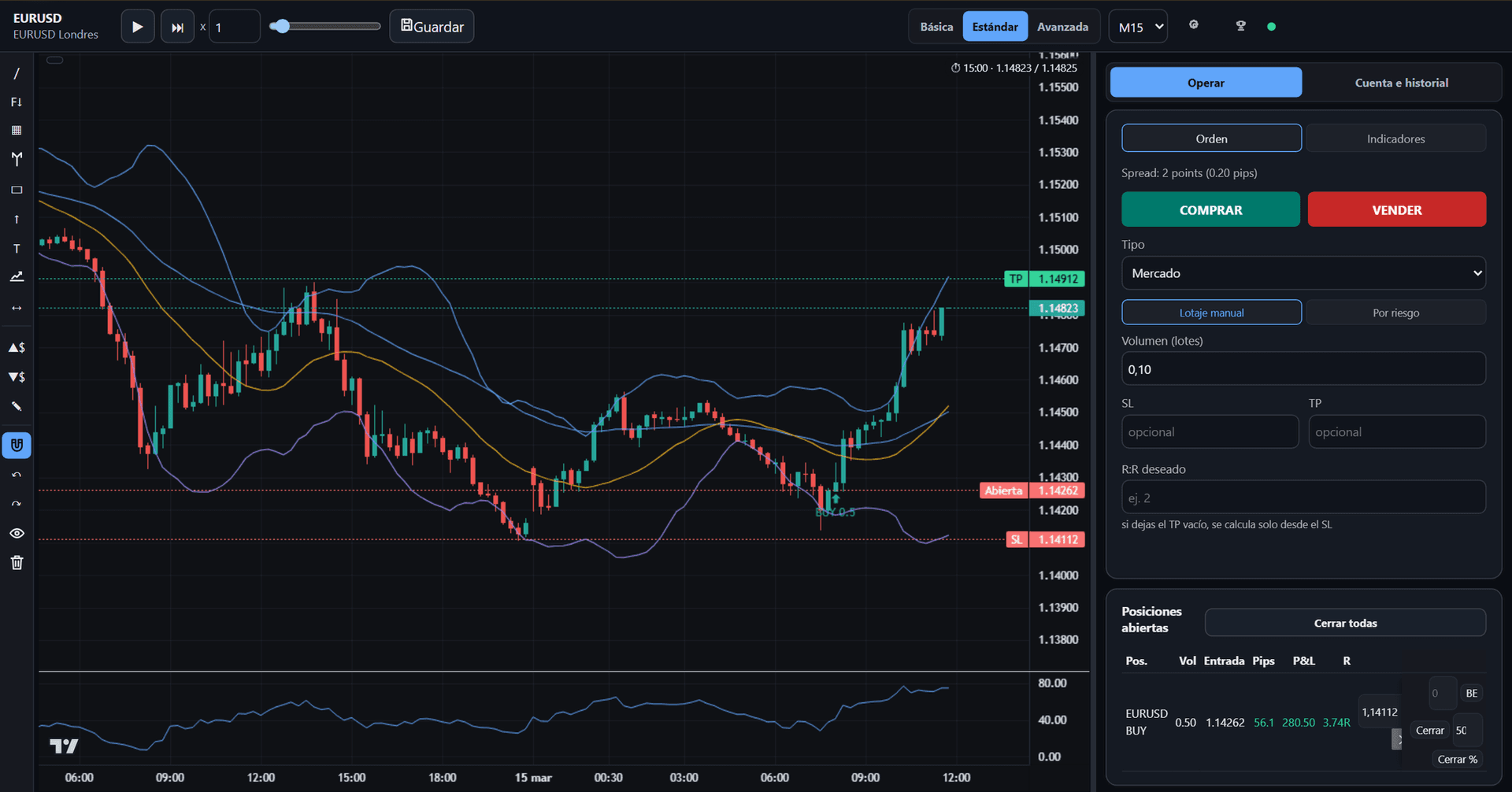Choose the long position dollar tool

(17, 347)
